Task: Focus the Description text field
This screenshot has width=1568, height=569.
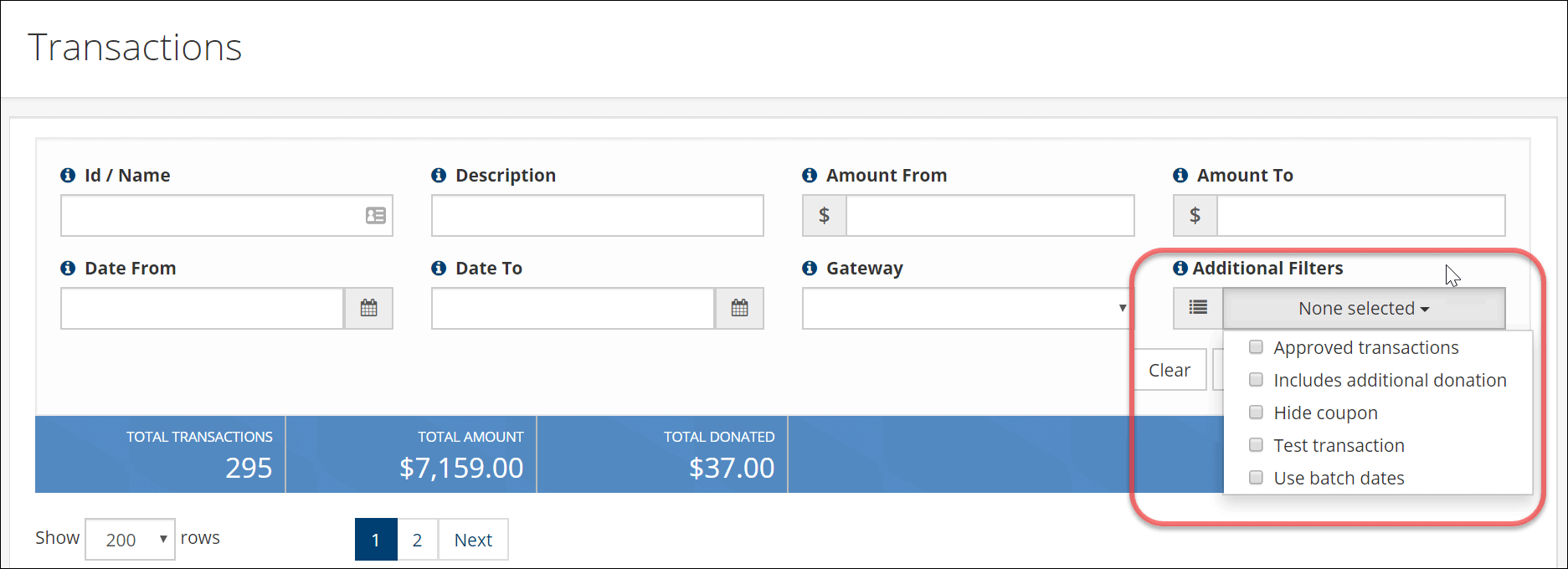Action: click(598, 216)
